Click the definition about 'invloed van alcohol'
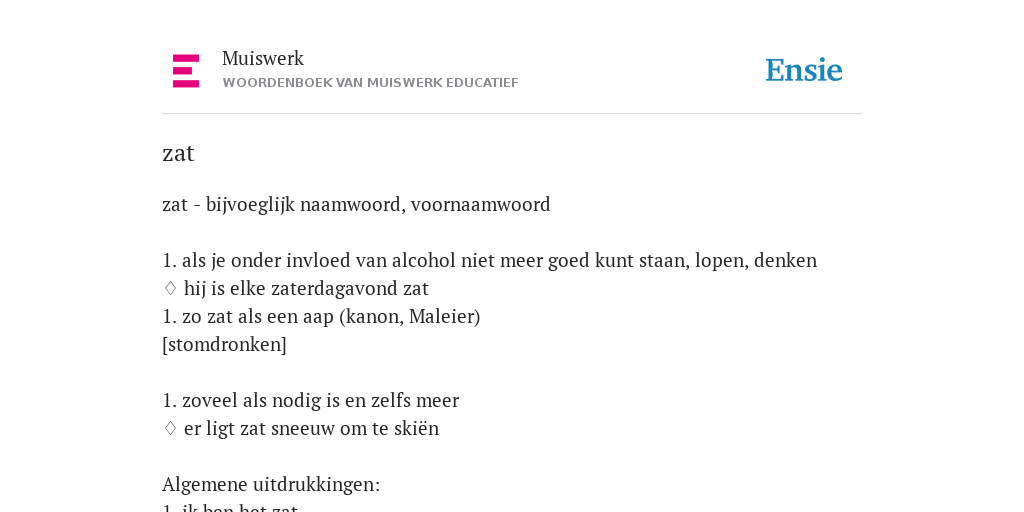 tap(489, 261)
